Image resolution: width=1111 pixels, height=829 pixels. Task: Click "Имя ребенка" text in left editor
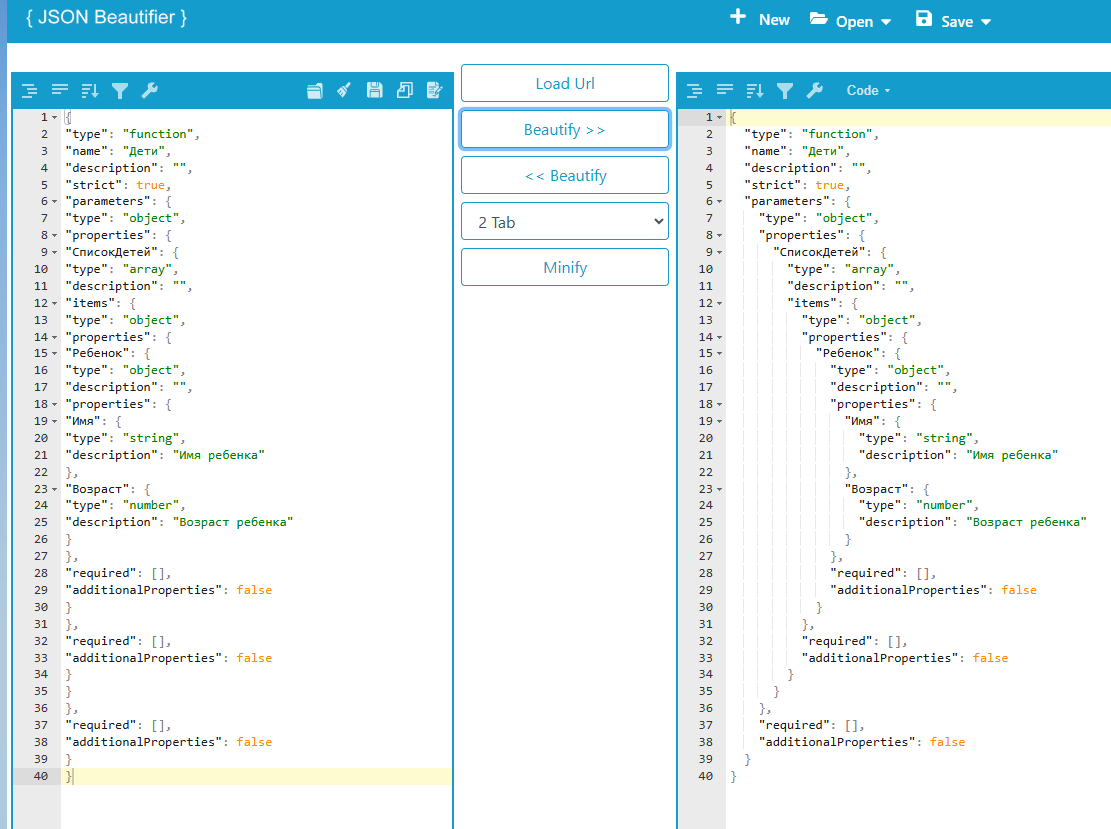pos(218,456)
